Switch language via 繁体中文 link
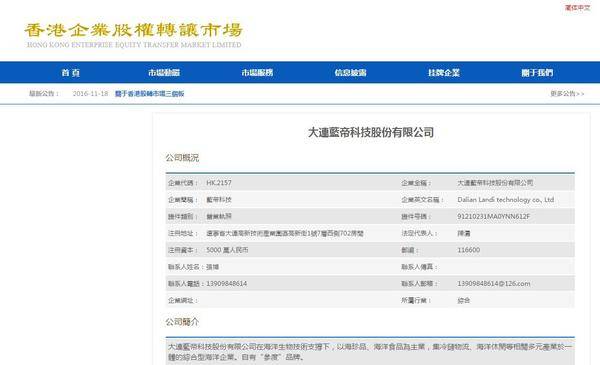Screen dimensions: 600x365 point(577,8)
